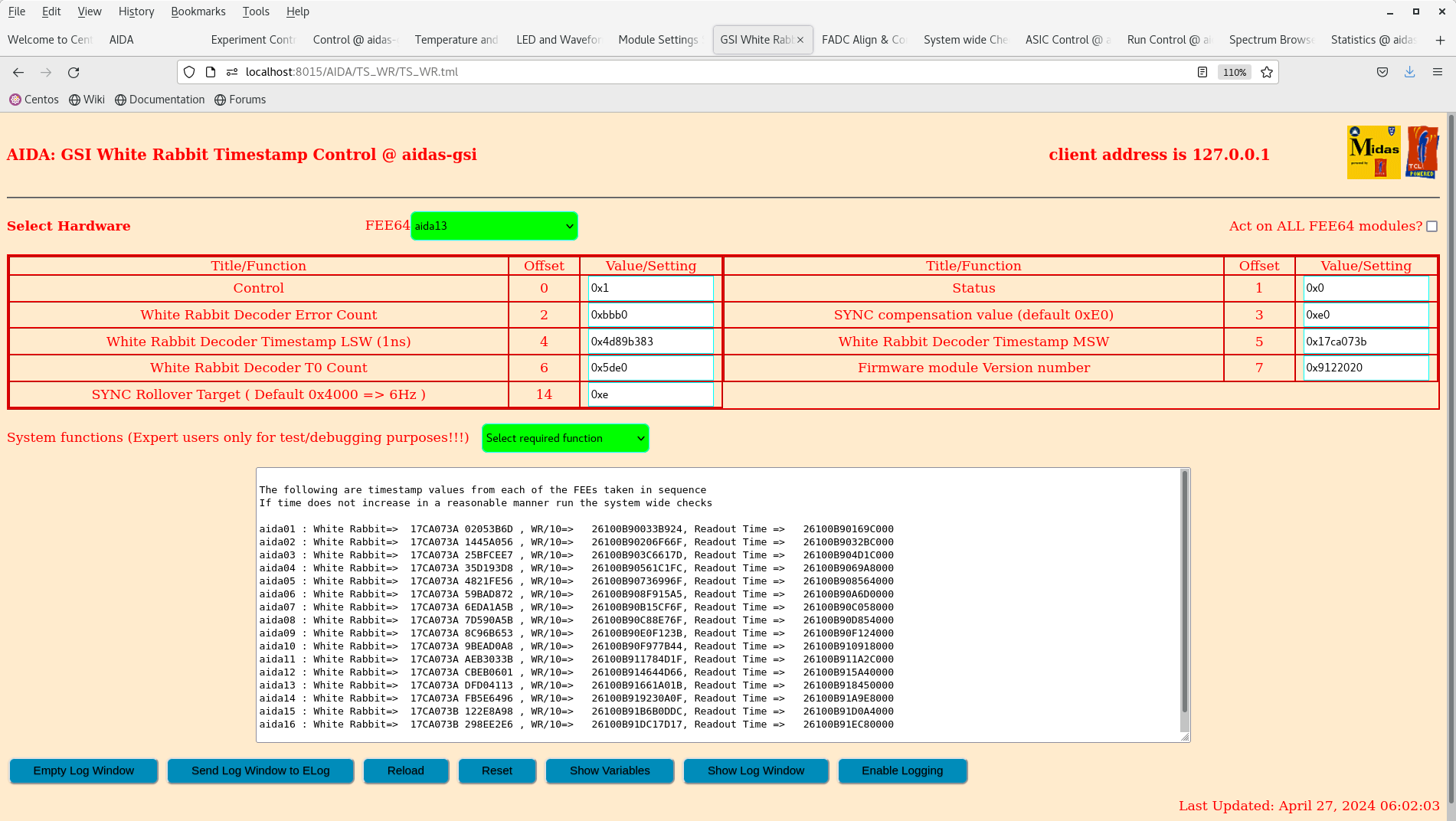The height and width of the screenshot is (821, 1456).
Task: Click the page vertical scrollbar
Action: pos(1451,460)
